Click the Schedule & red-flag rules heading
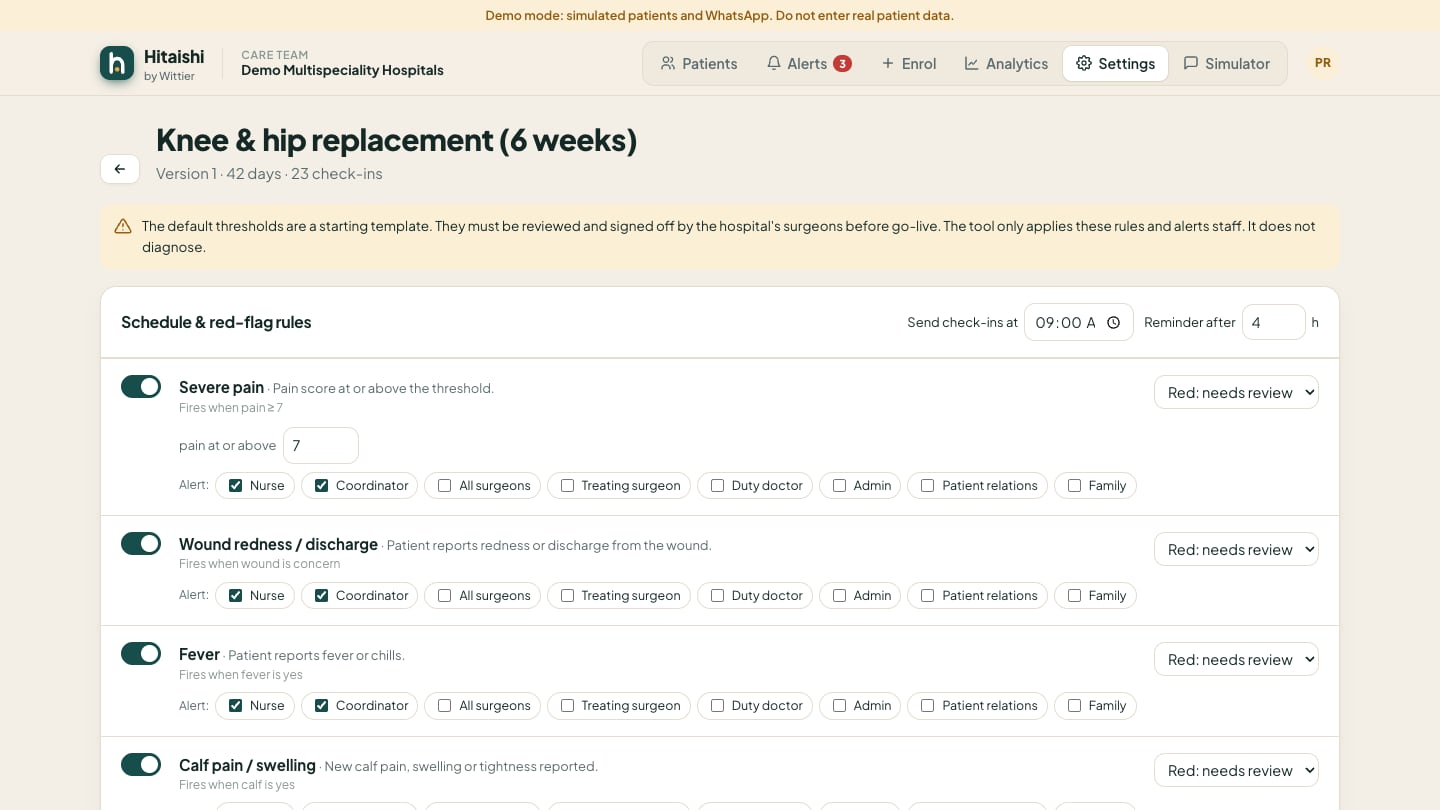Screen dimensions: 1440x810 [x=216, y=322]
